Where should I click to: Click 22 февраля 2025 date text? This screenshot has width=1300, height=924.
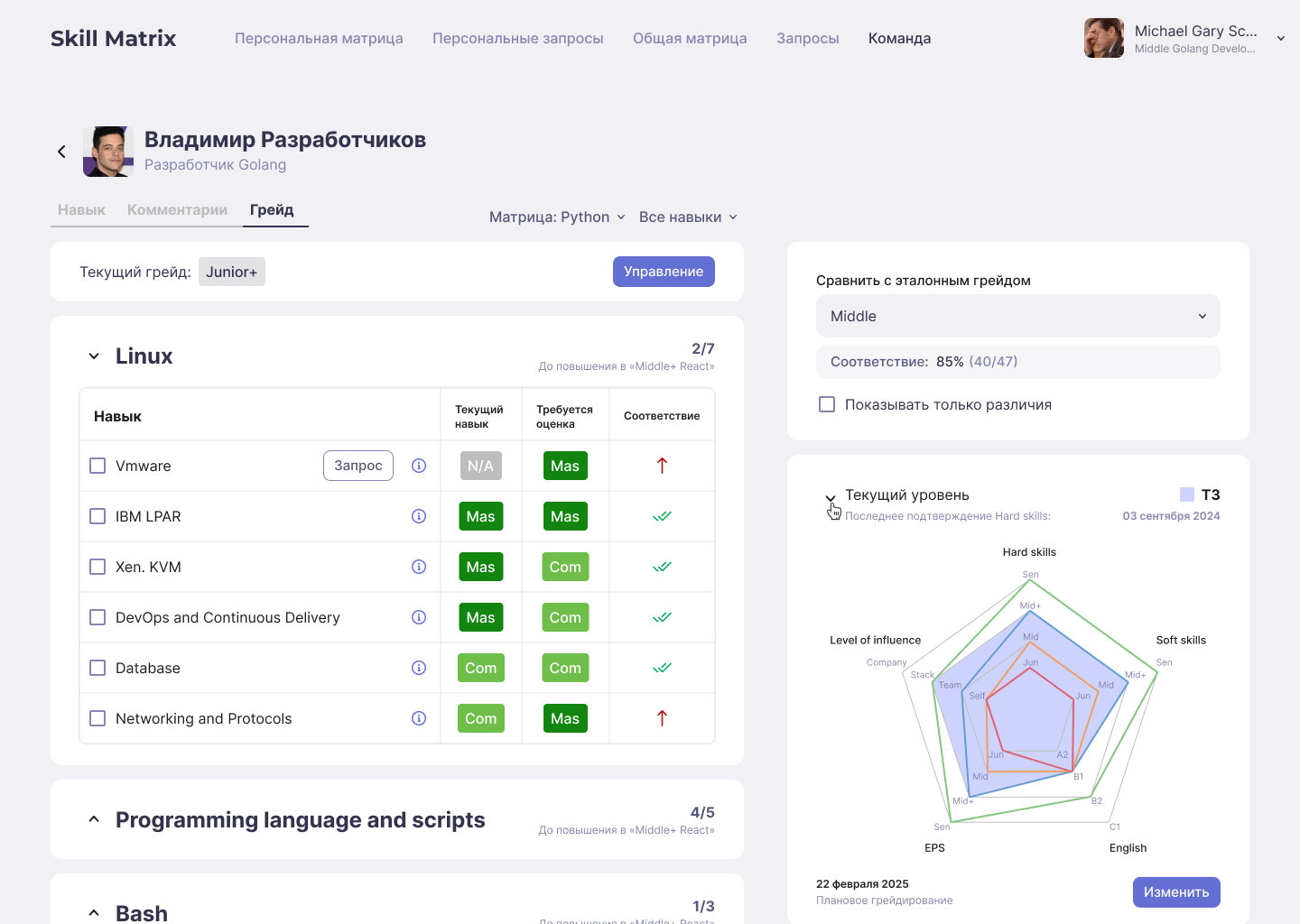(862, 884)
